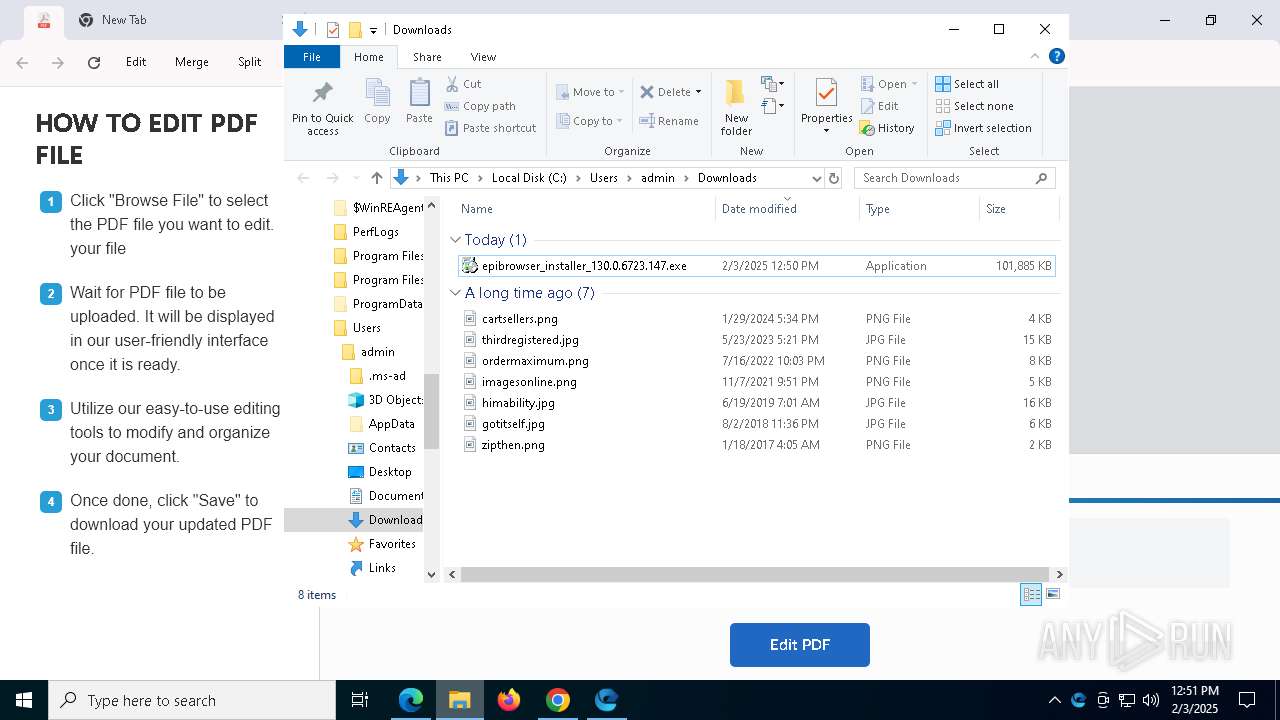The image size is (1280, 720).
Task: Open Explorer Help question mark icon
Action: [x=1056, y=57]
